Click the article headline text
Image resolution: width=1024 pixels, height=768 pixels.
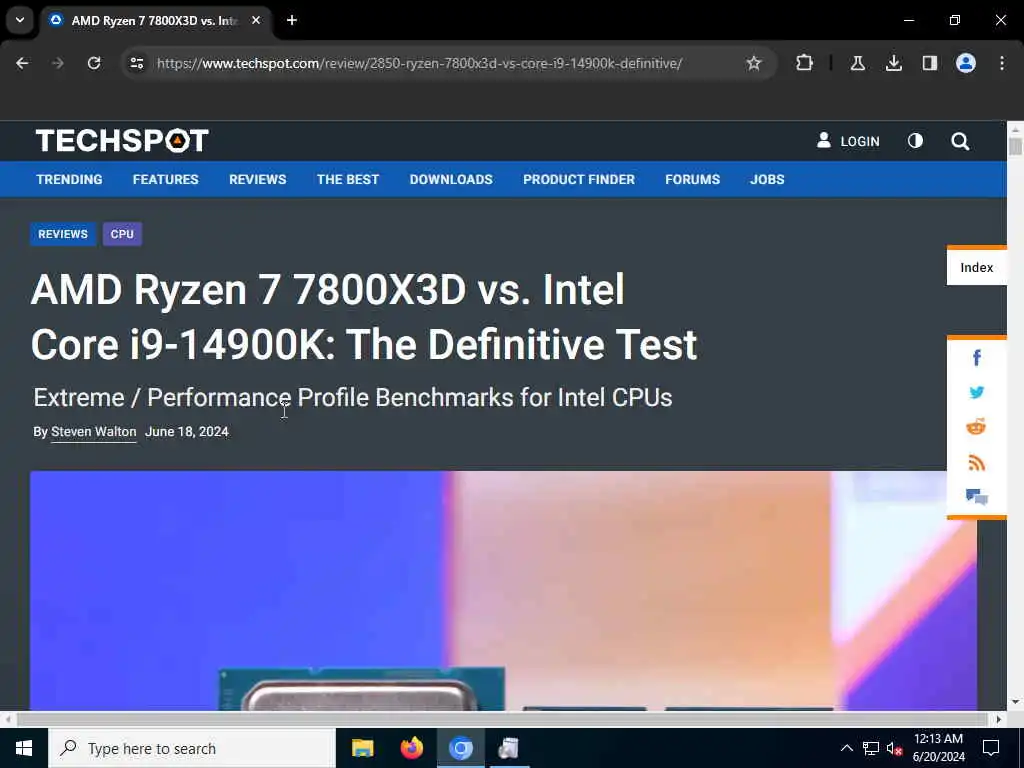(x=364, y=317)
